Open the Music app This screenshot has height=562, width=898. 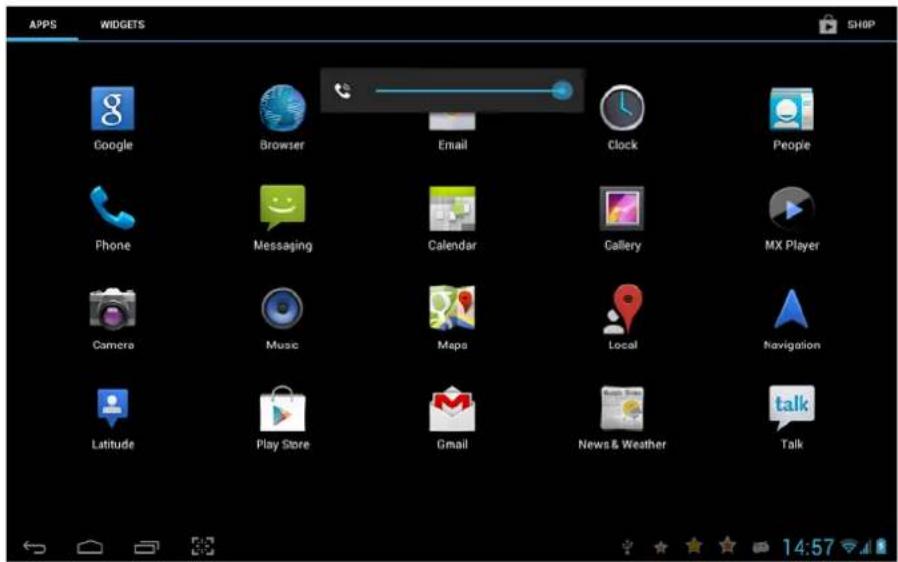click(x=282, y=308)
